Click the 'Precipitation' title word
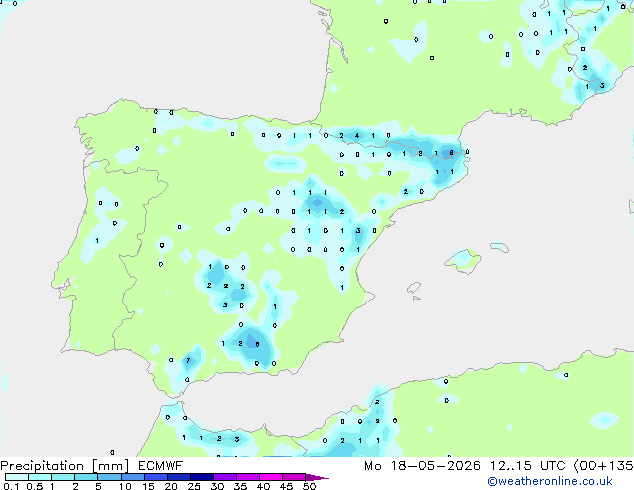Image resolution: width=634 pixels, height=490 pixels. 44,466
